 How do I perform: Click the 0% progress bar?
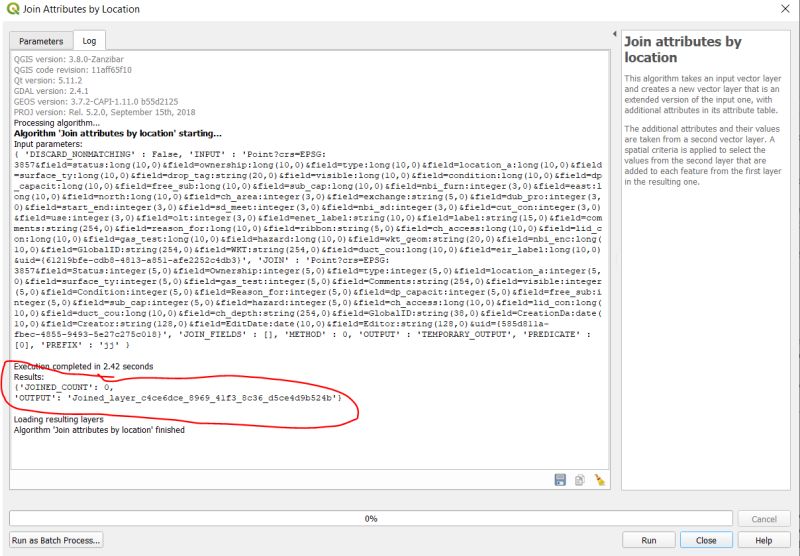(x=371, y=519)
